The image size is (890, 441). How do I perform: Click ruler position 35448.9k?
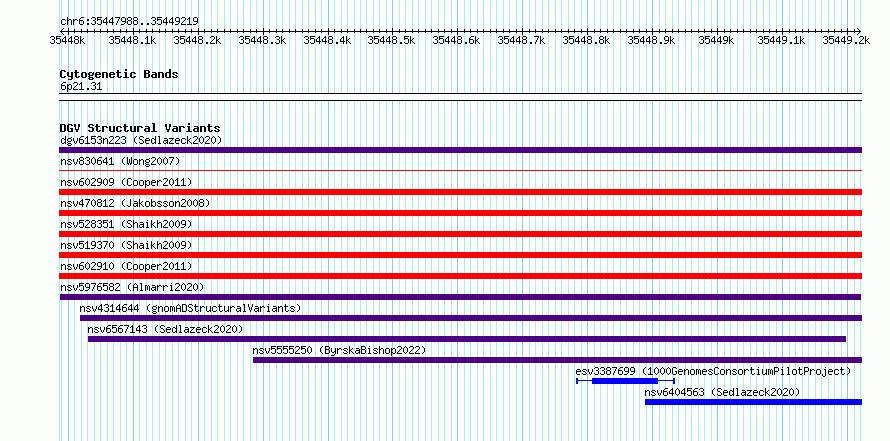[652, 40]
